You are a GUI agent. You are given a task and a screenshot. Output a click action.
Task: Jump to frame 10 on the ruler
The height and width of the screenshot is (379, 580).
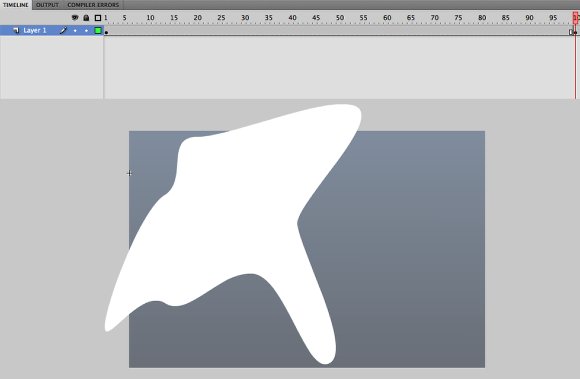coord(150,18)
